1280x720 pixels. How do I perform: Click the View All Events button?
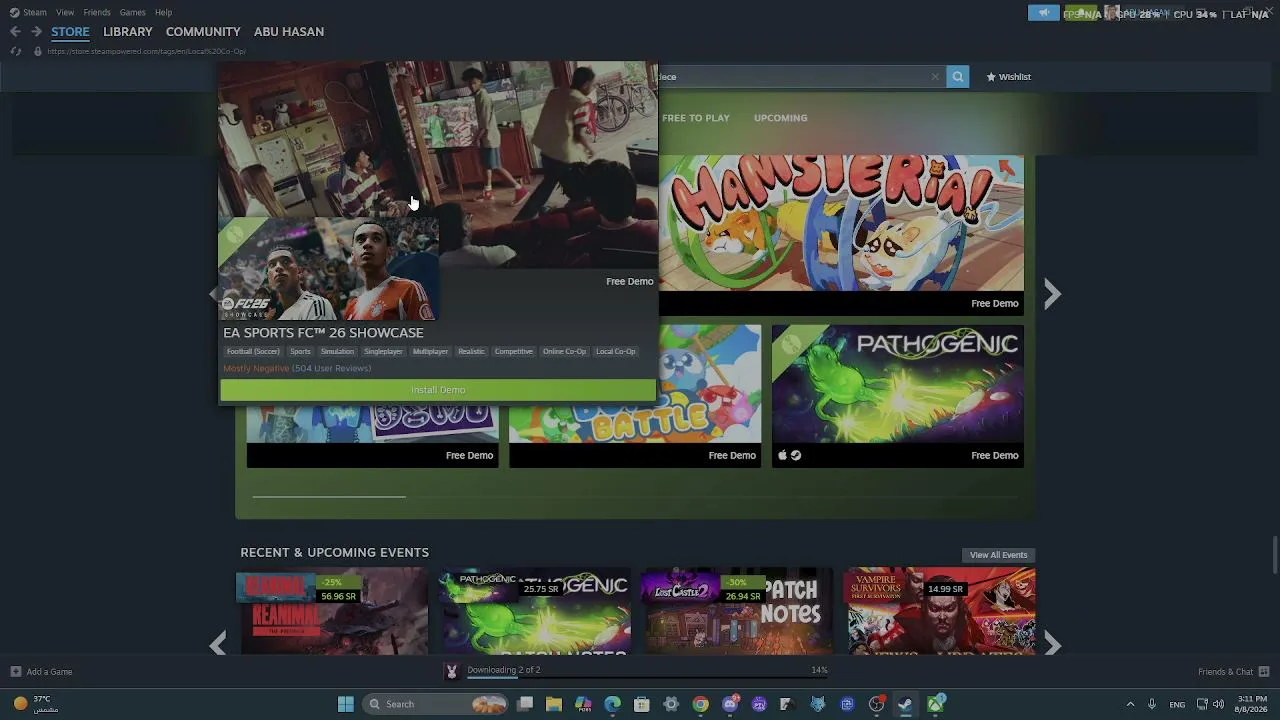click(x=998, y=555)
